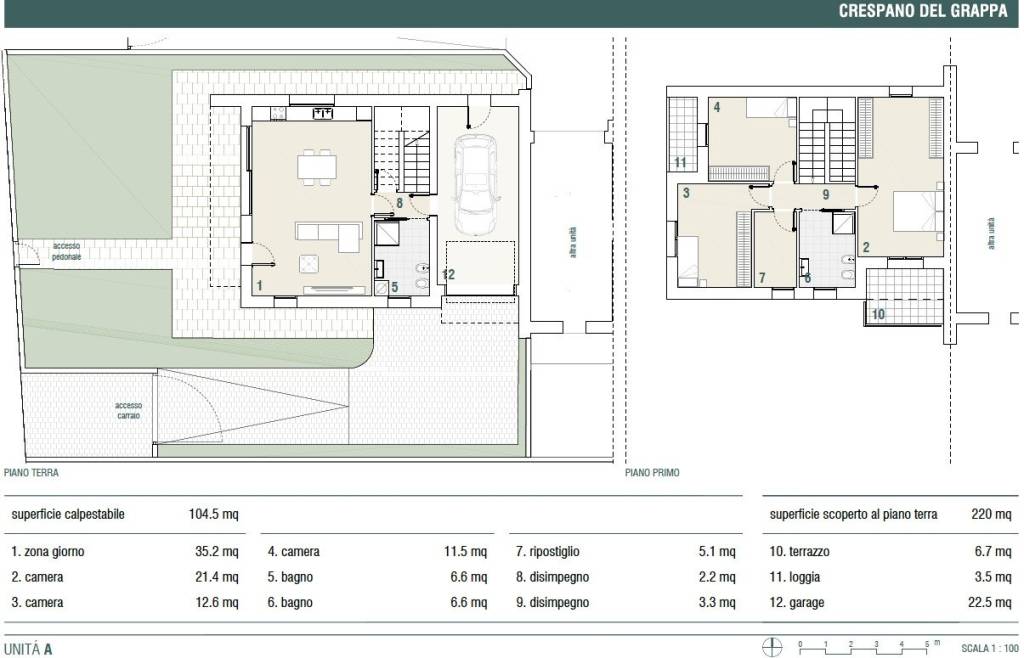Click the "accesso carraio" label
Image resolution: width=1024 pixels, height=658 pixels.
(129, 410)
